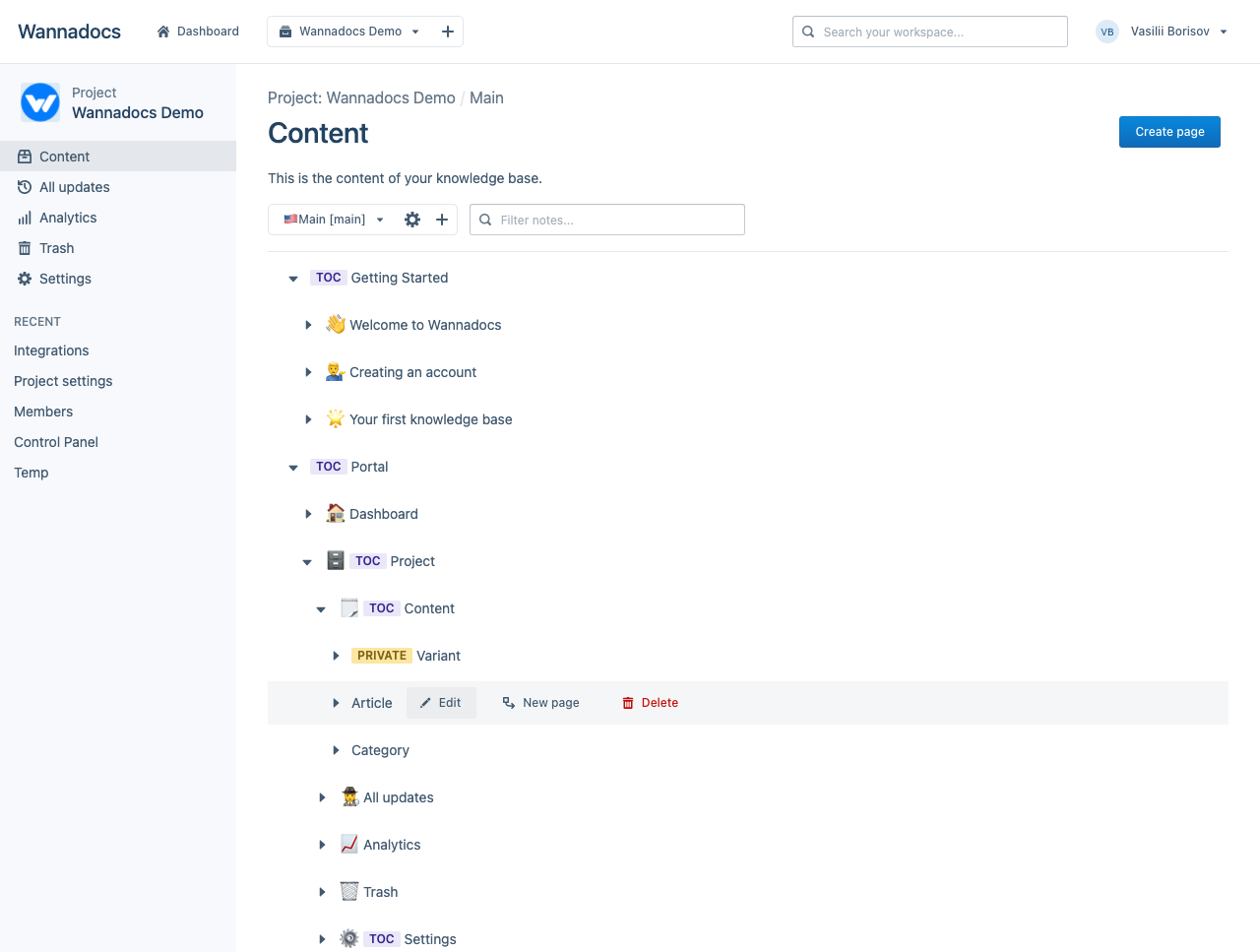The width and height of the screenshot is (1260, 952).
Task: Click the star icon for first knowledge base
Action: tap(336, 418)
